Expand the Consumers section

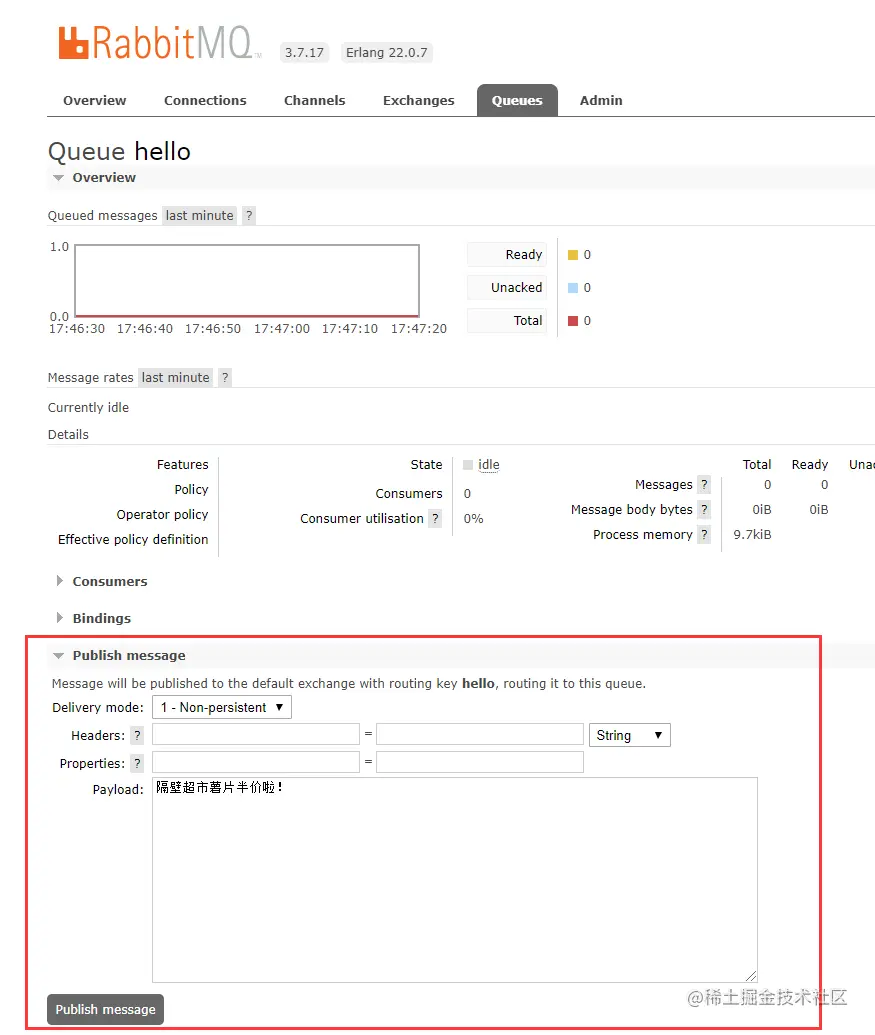(110, 582)
